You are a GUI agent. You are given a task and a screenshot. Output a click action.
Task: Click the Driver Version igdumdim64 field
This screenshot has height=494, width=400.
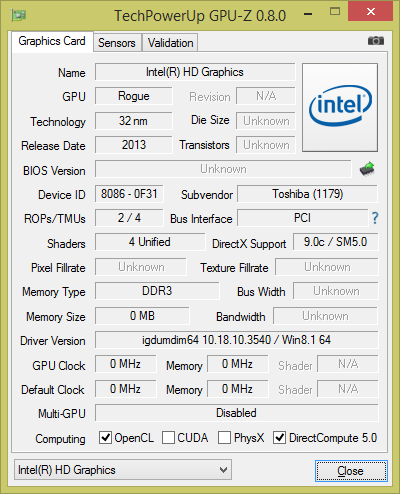[237, 340]
